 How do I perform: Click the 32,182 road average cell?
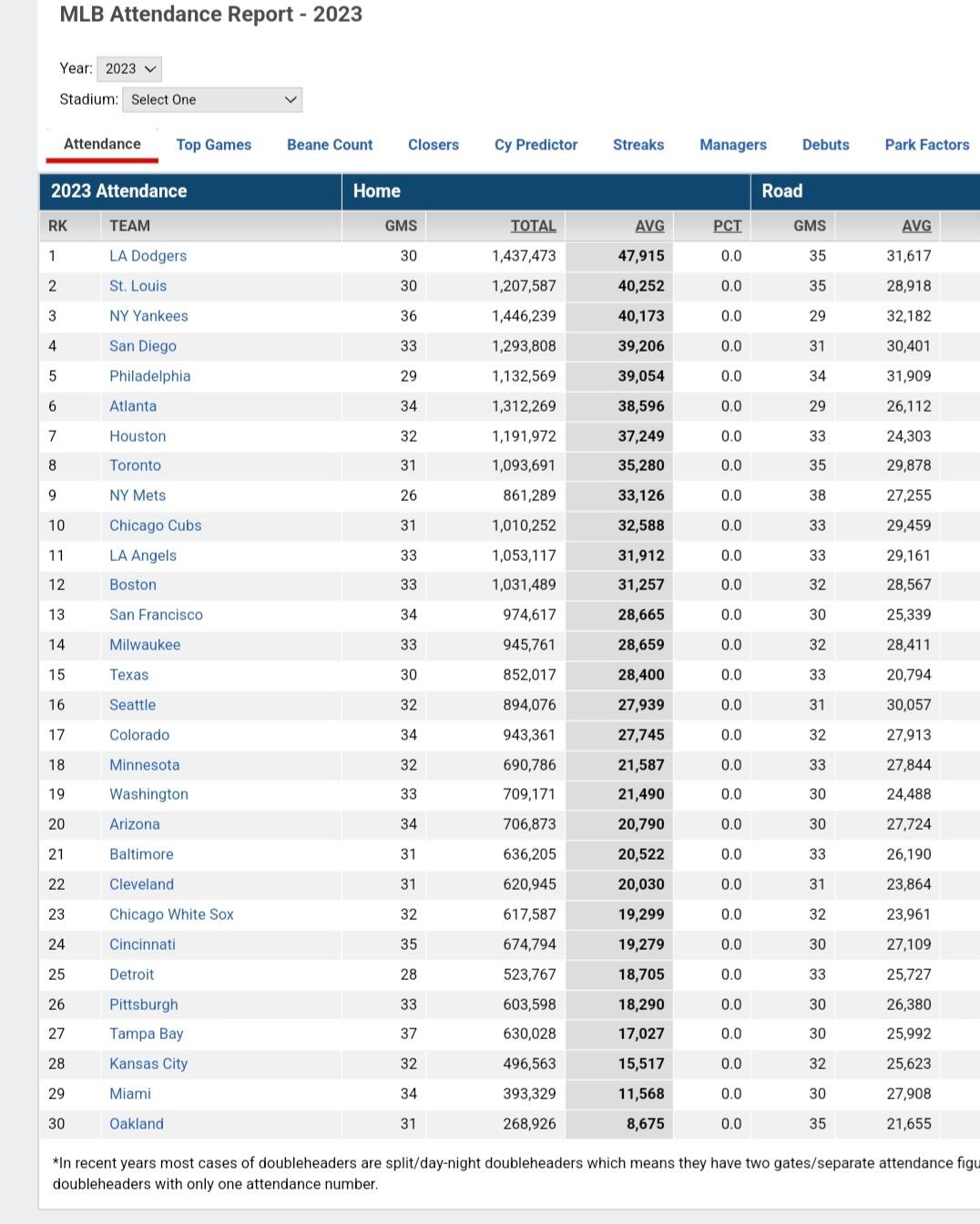click(x=909, y=316)
